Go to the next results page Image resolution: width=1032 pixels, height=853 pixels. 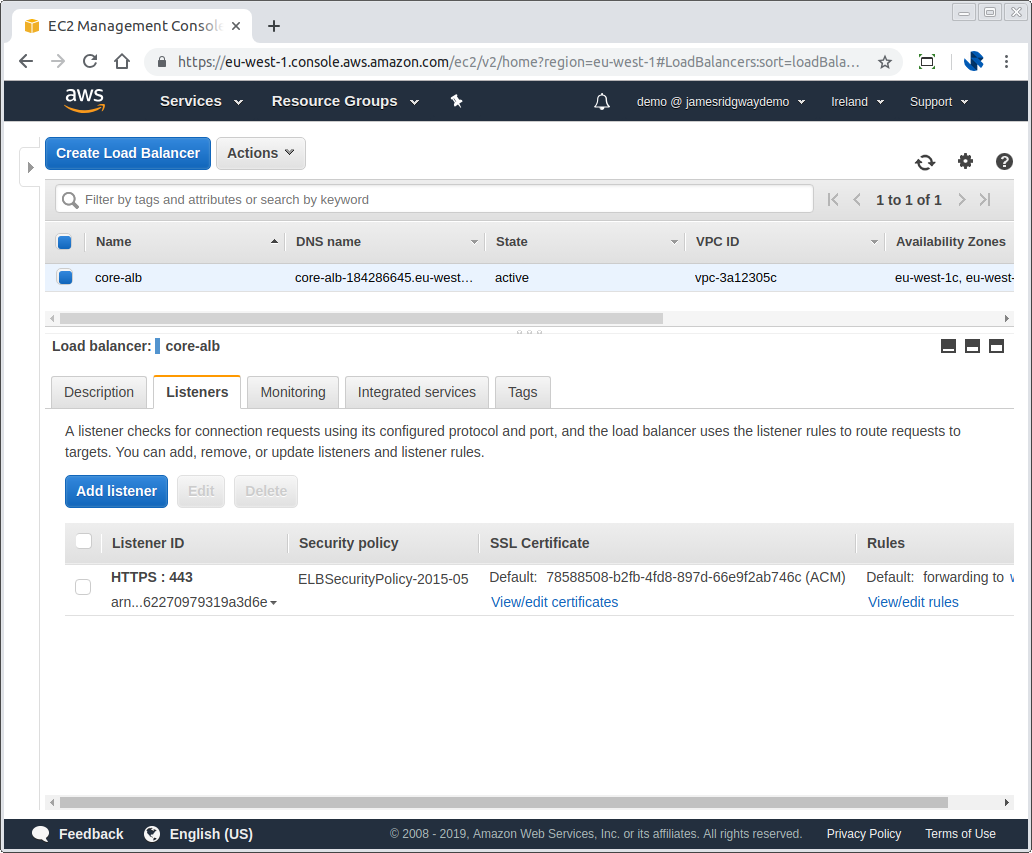click(x=962, y=199)
